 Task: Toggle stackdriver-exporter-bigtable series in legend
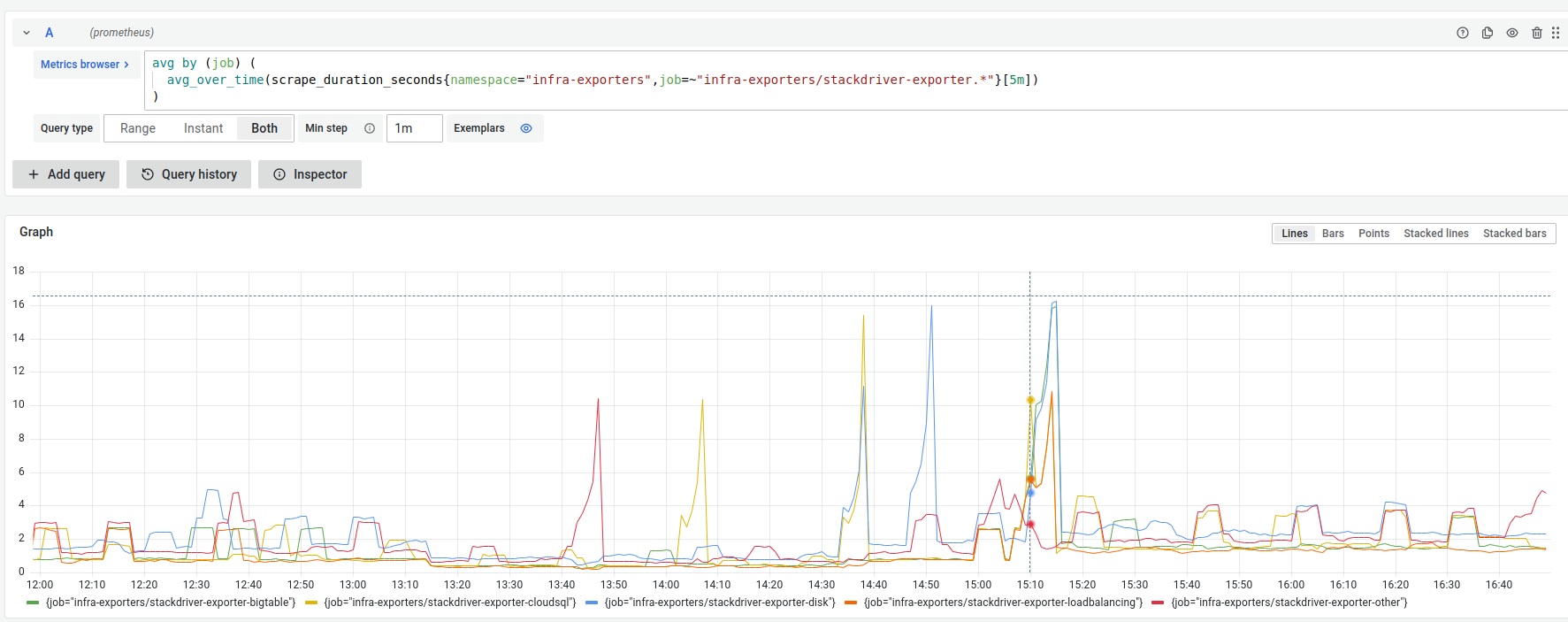171,603
